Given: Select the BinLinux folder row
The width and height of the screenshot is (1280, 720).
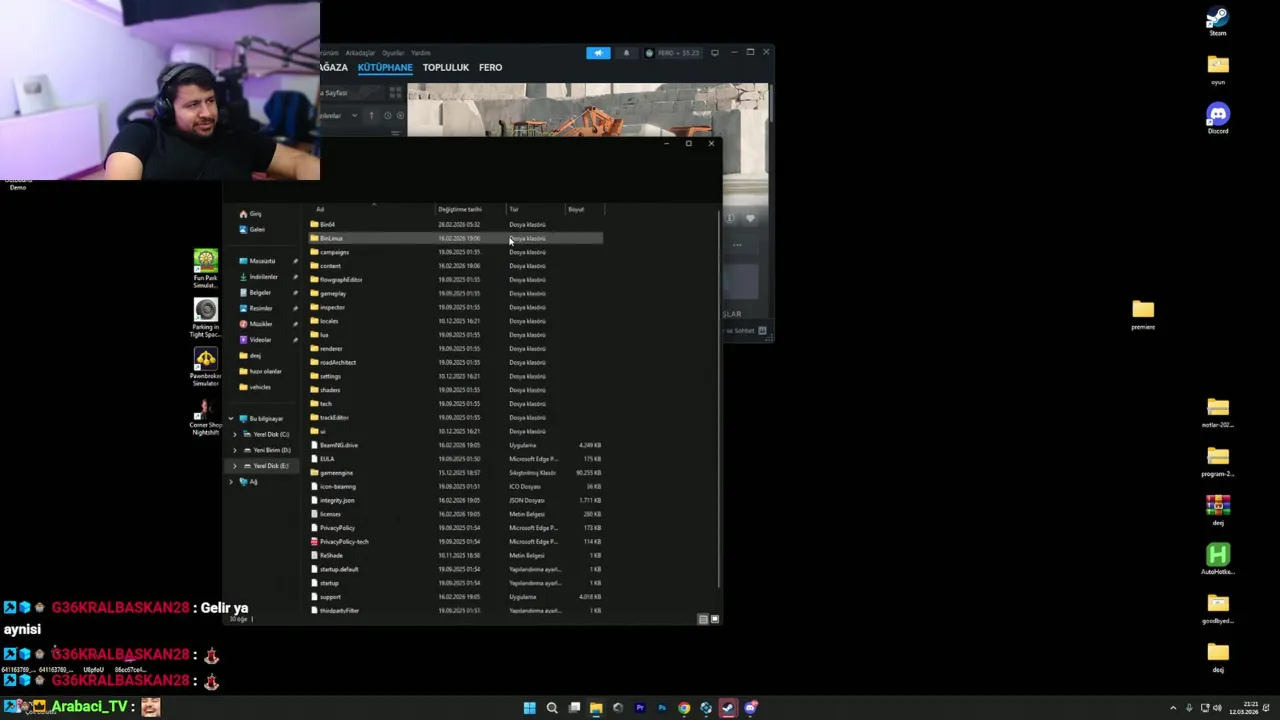Looking at the screenshot, I should [x=456, y=238].
